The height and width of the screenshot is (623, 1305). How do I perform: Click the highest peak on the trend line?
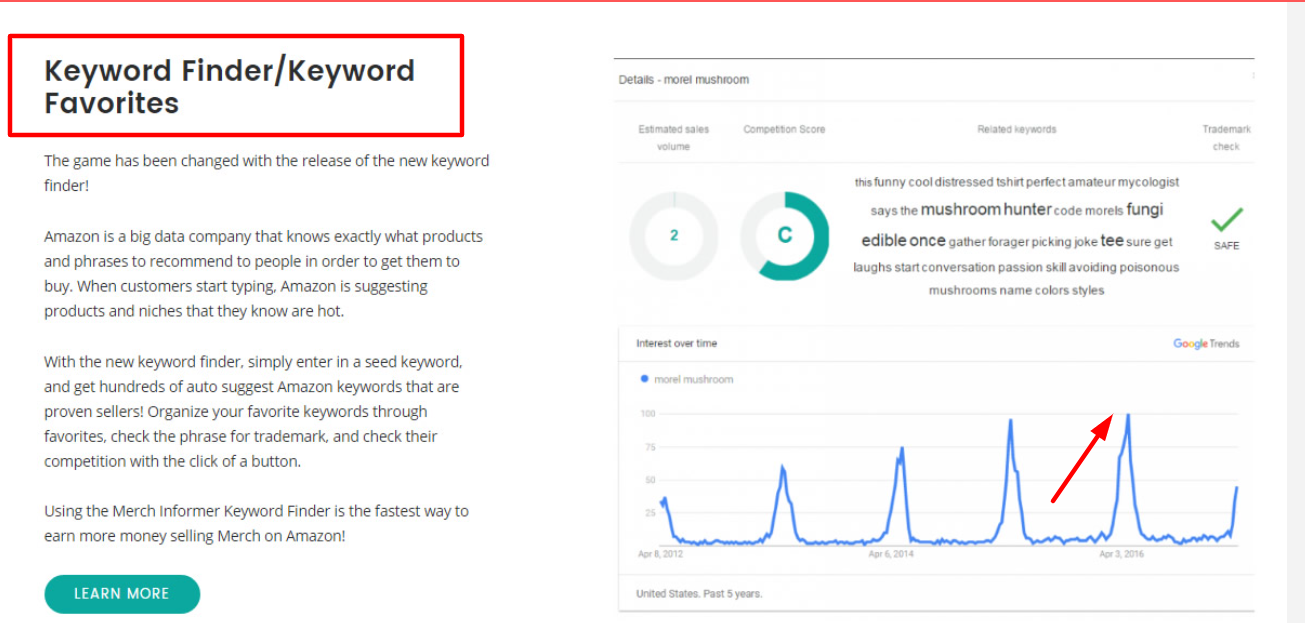[x=1128, y=415]
